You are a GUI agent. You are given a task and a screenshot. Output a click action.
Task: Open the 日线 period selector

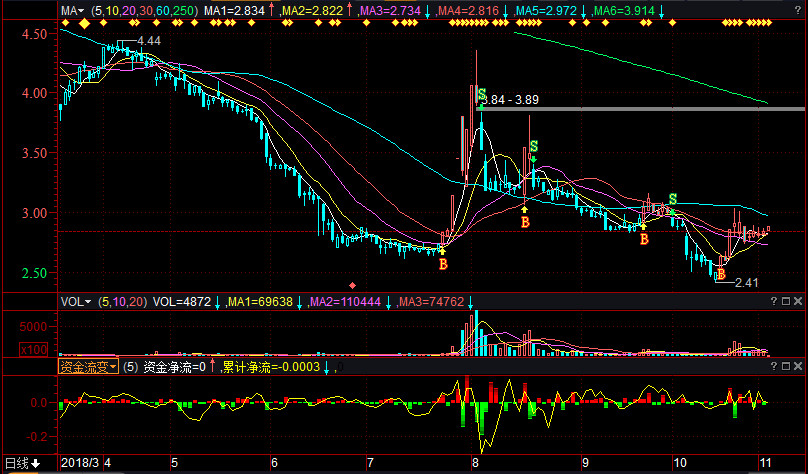click(x=23, y=463)
